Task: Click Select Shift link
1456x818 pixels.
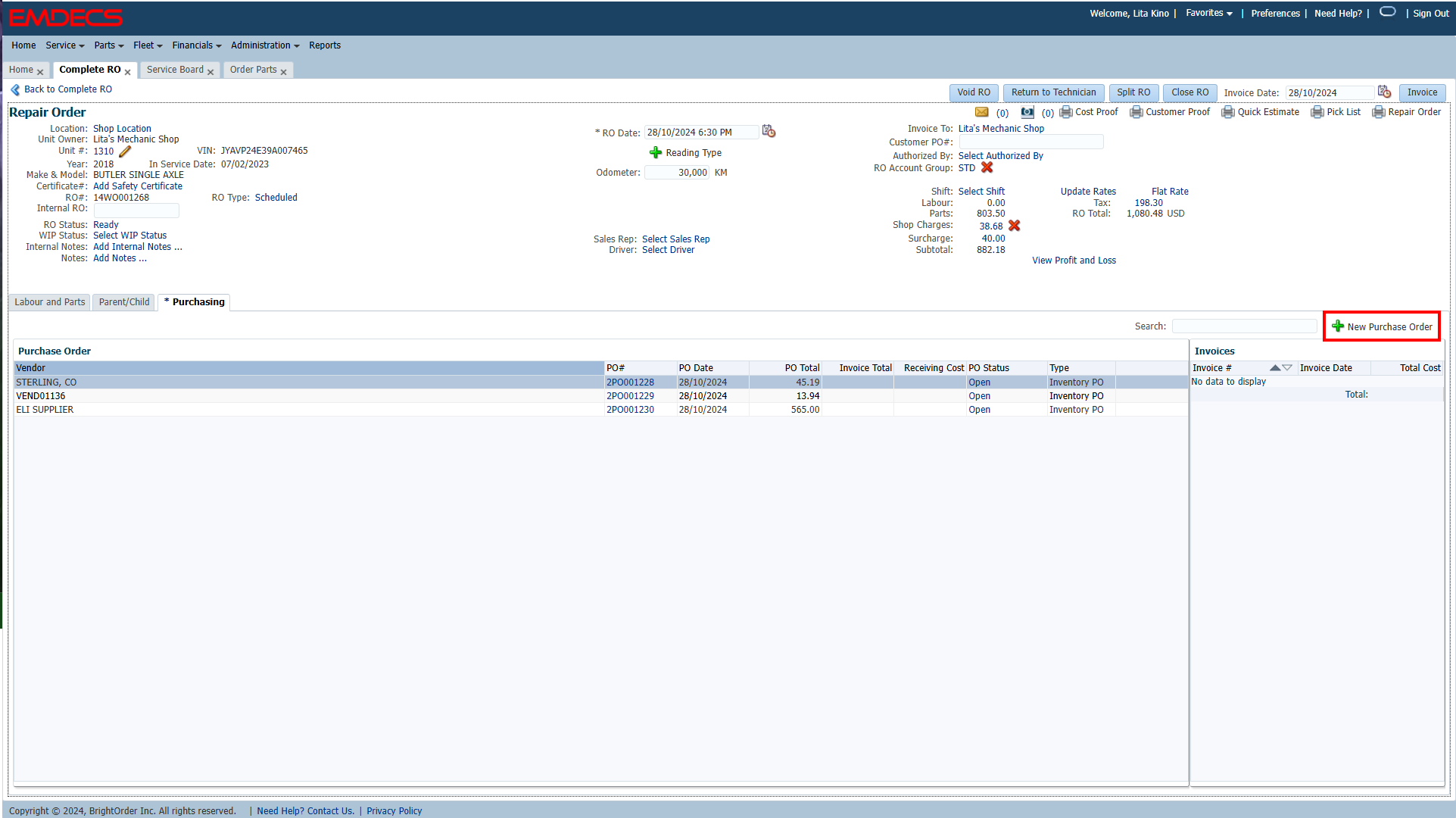Action: pos(981,192)
